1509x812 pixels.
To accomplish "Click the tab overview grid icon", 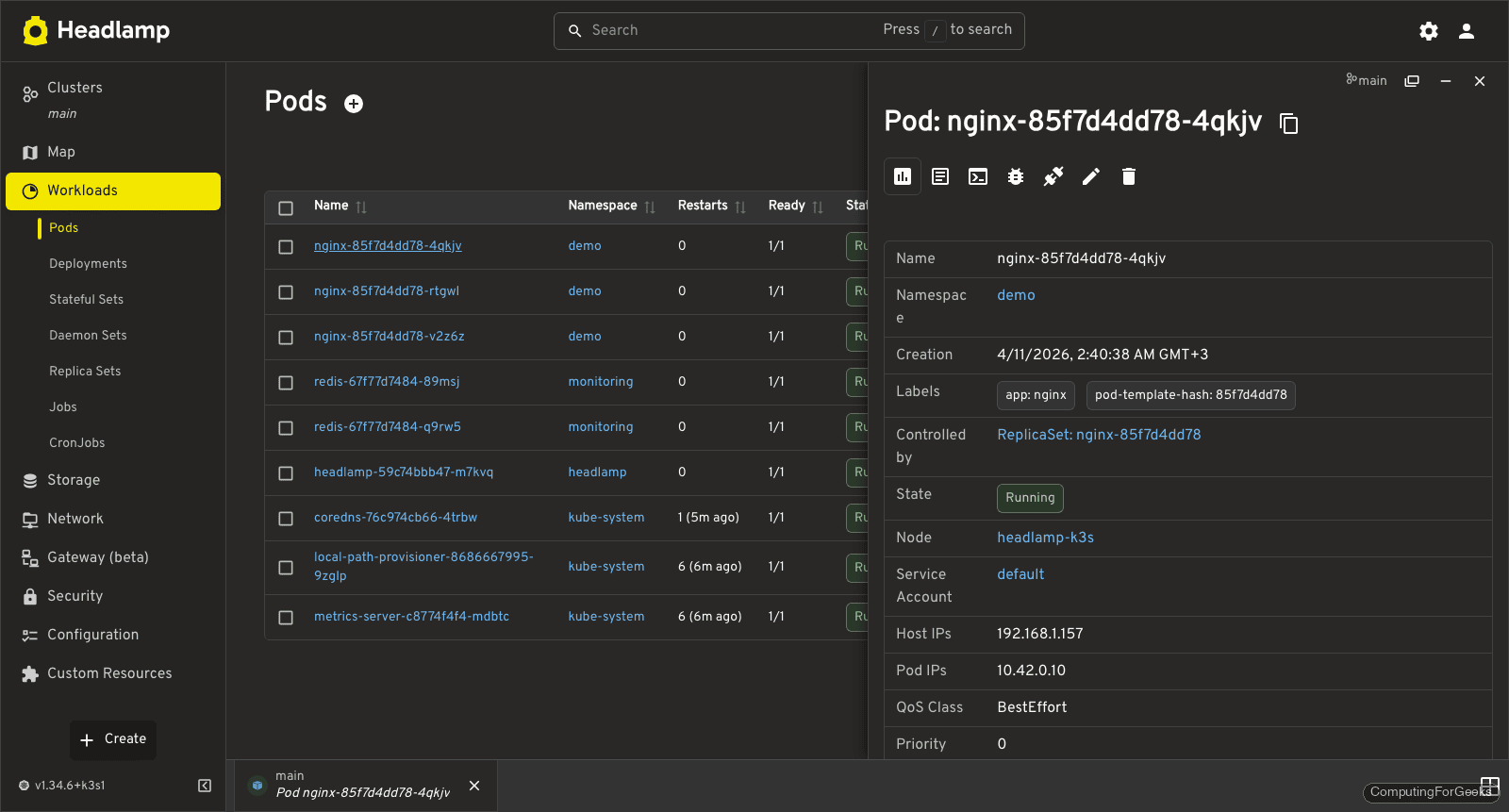I will pyautogui.click(x=1490, y=786).
